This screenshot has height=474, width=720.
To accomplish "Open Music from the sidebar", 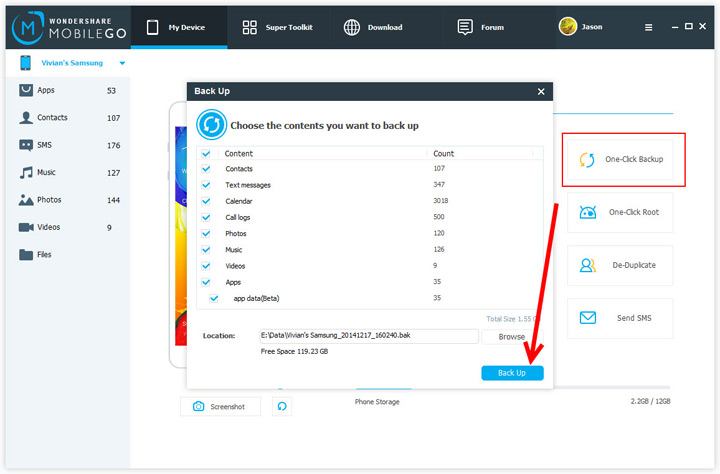I will pyautogui.click(x=46, y=172).
